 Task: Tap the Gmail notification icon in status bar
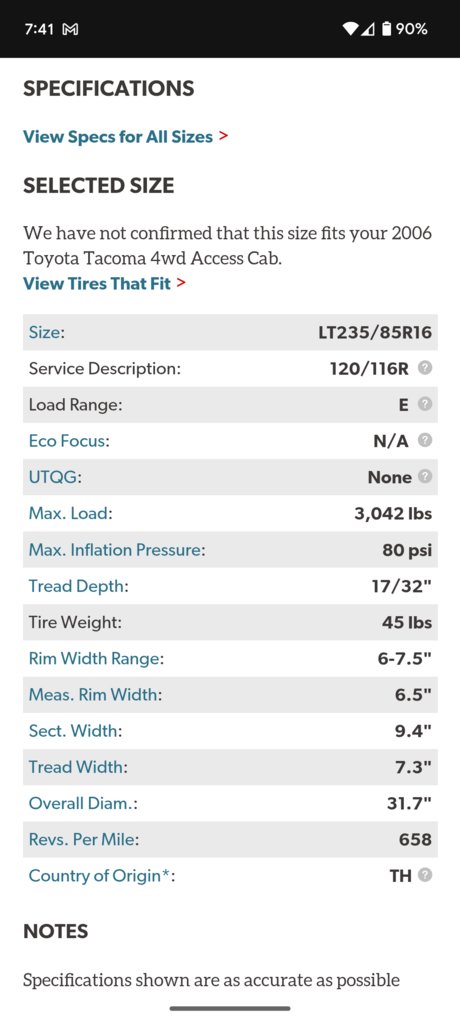(x=70, y=29)
